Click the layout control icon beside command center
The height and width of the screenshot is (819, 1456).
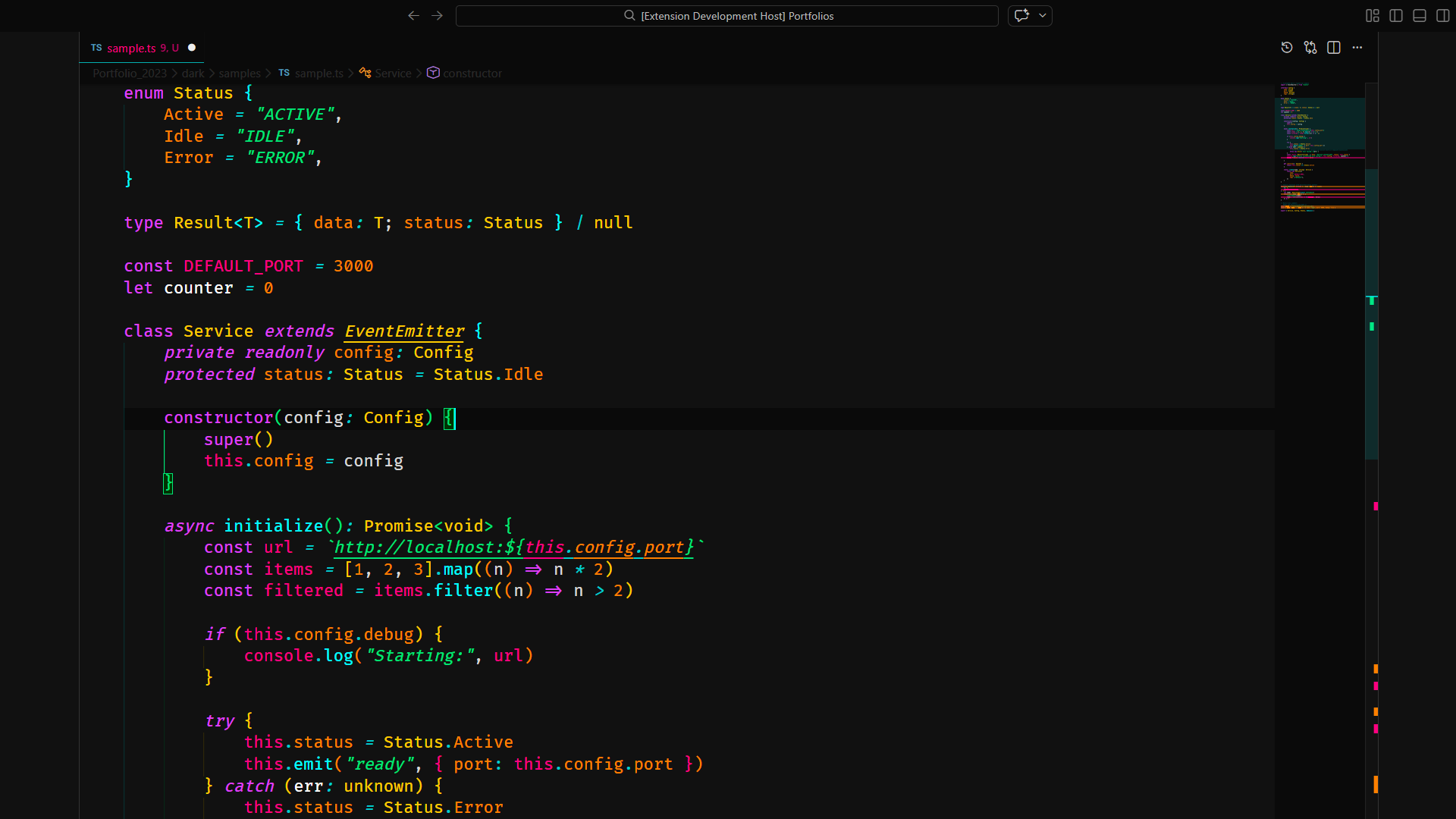1021,15
